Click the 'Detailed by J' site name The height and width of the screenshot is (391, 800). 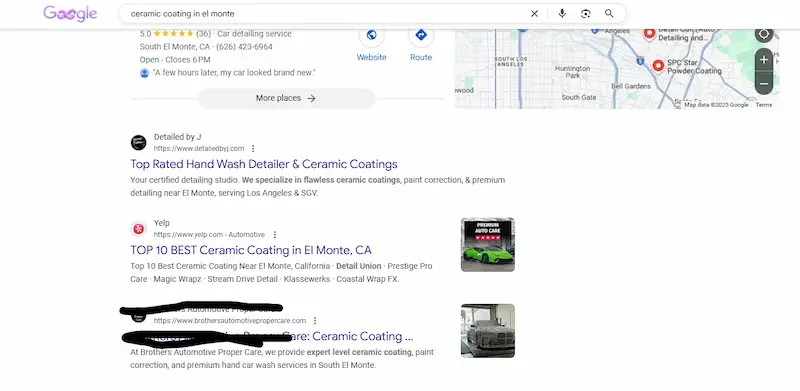pyautogui.click(x=178, y=137)
